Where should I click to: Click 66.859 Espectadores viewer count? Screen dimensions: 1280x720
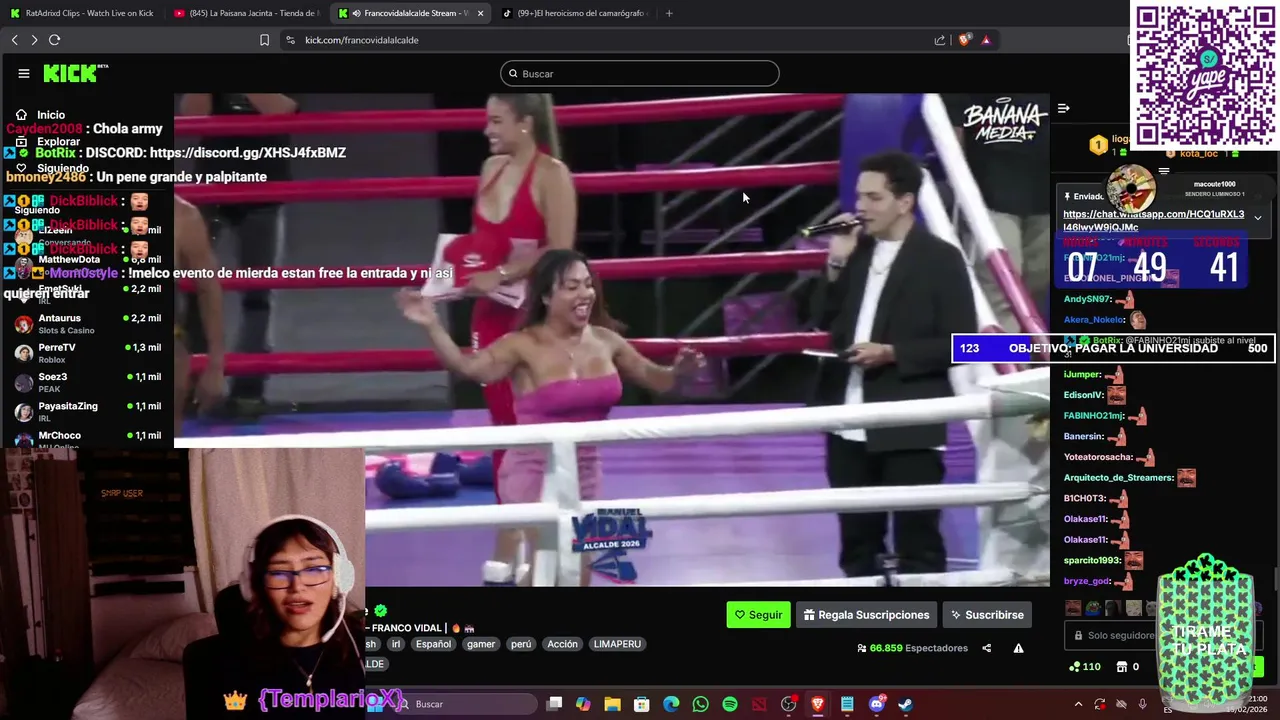click(913, 648)
